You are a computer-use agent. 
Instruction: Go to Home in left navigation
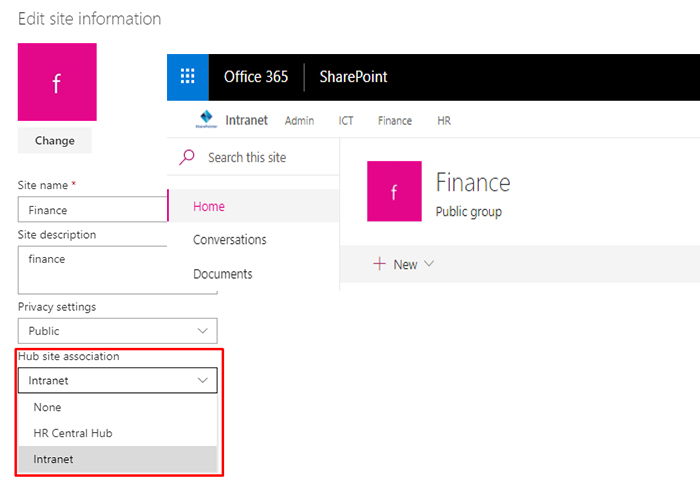click(253, 206)
